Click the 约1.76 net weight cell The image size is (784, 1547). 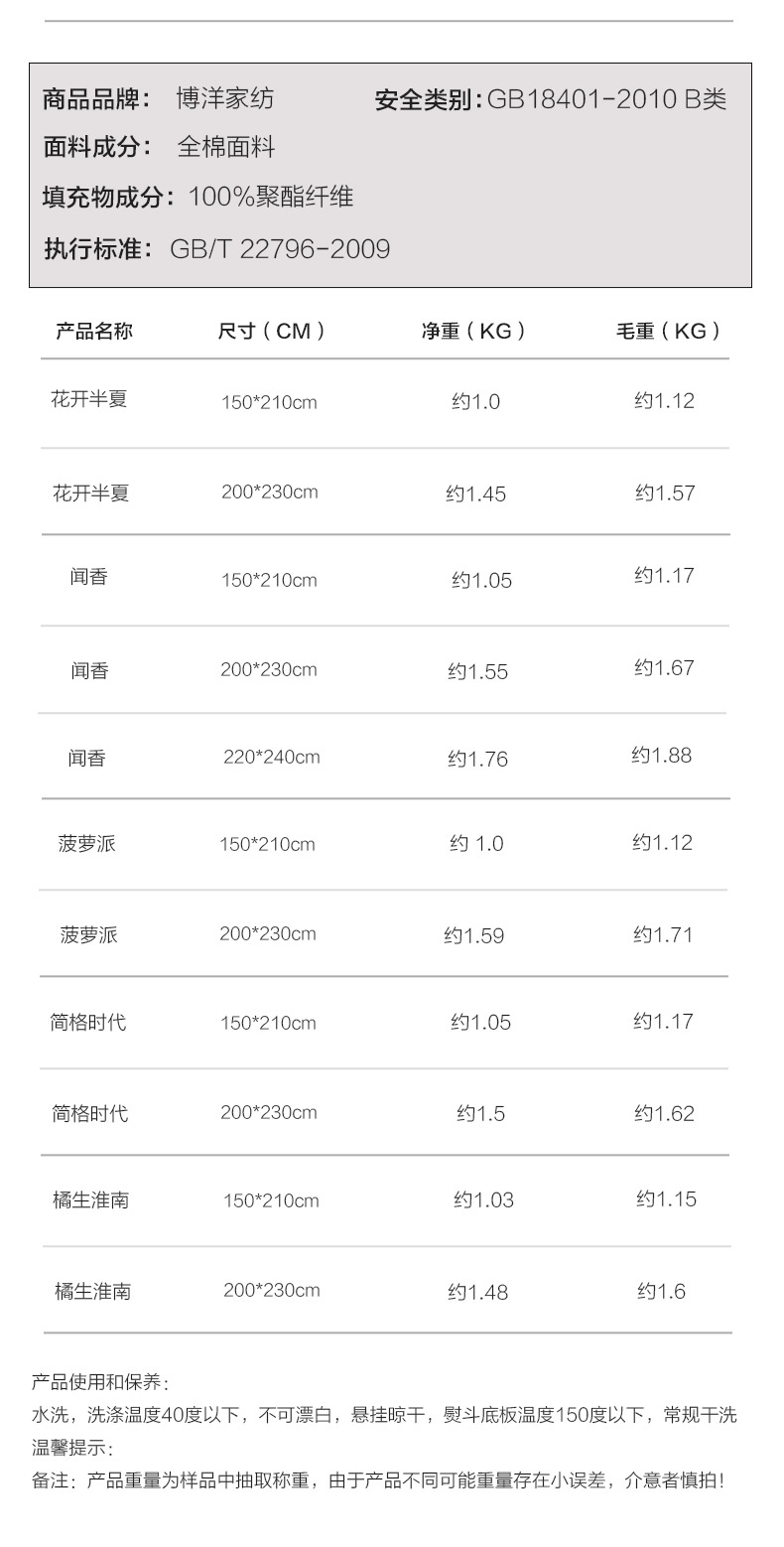coord(477,759)
